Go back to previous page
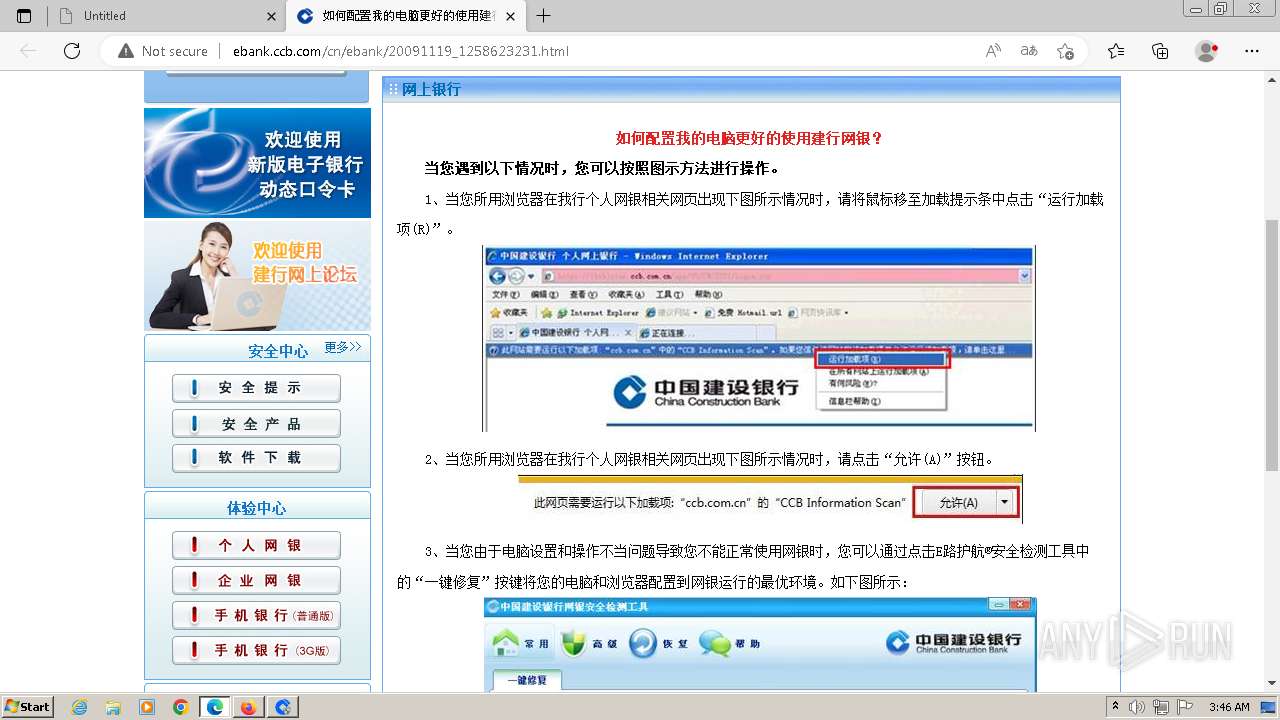1280x720 pixels. (28, 51)
